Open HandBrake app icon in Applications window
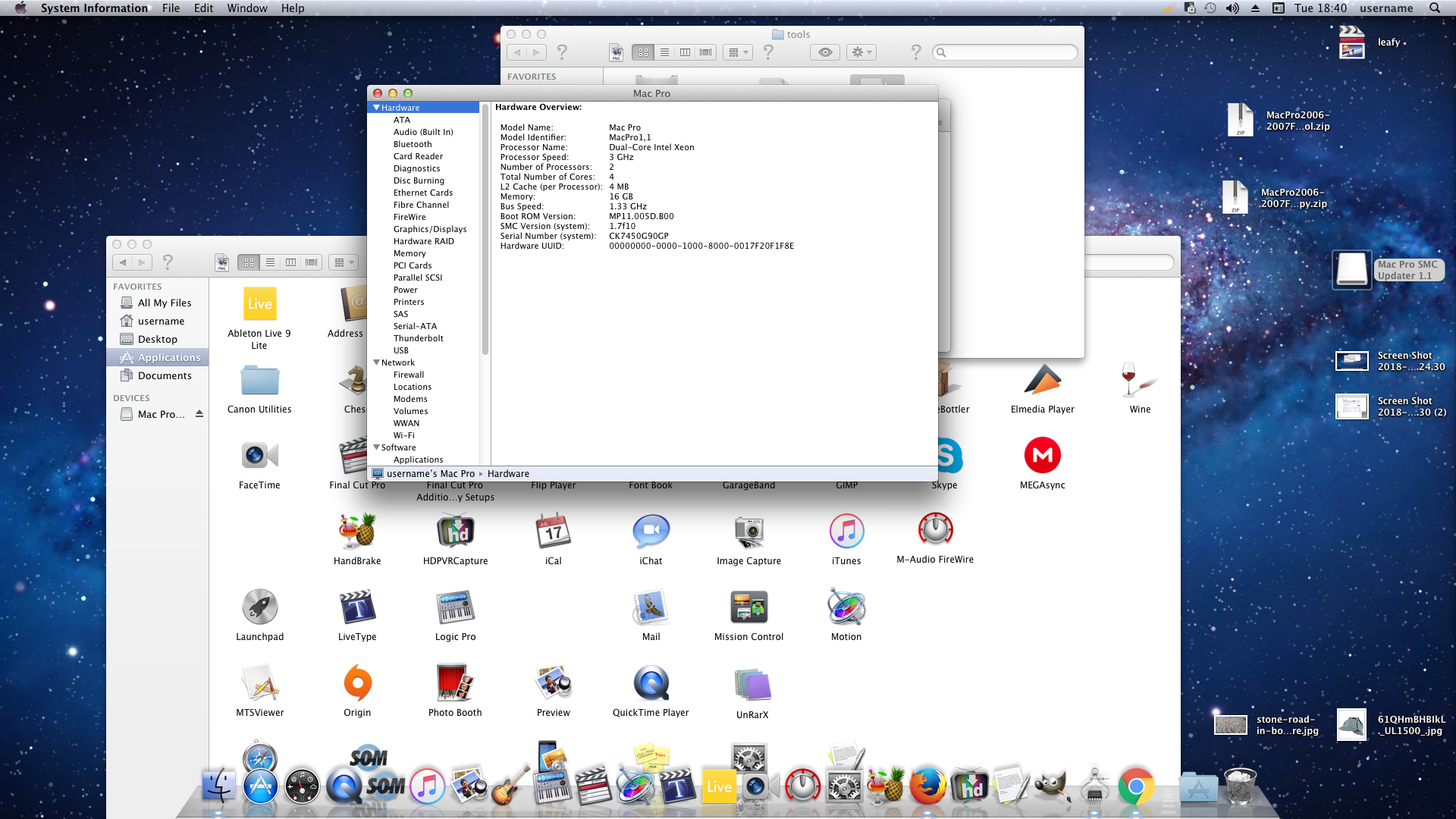The image size is (1456, 819). click(x=357, y=531)
